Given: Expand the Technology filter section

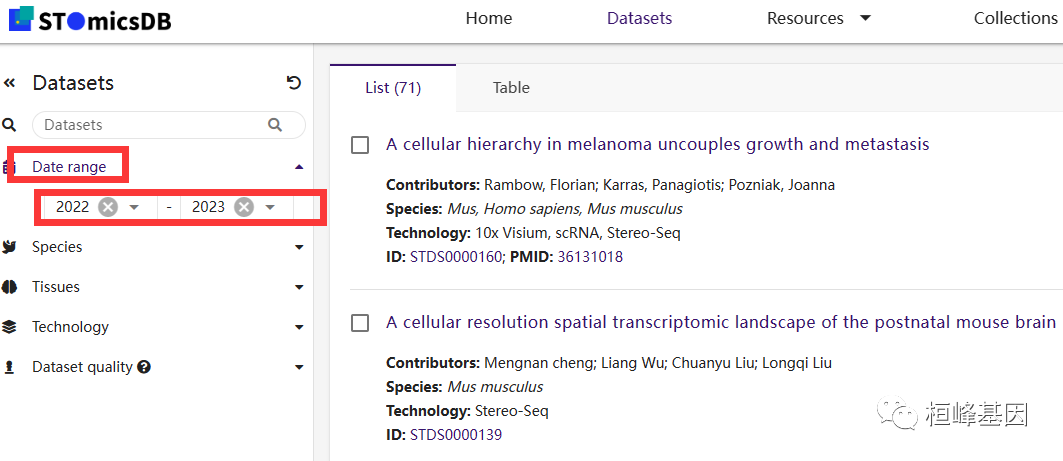Looking at the screenshot, I should (299, 327).
